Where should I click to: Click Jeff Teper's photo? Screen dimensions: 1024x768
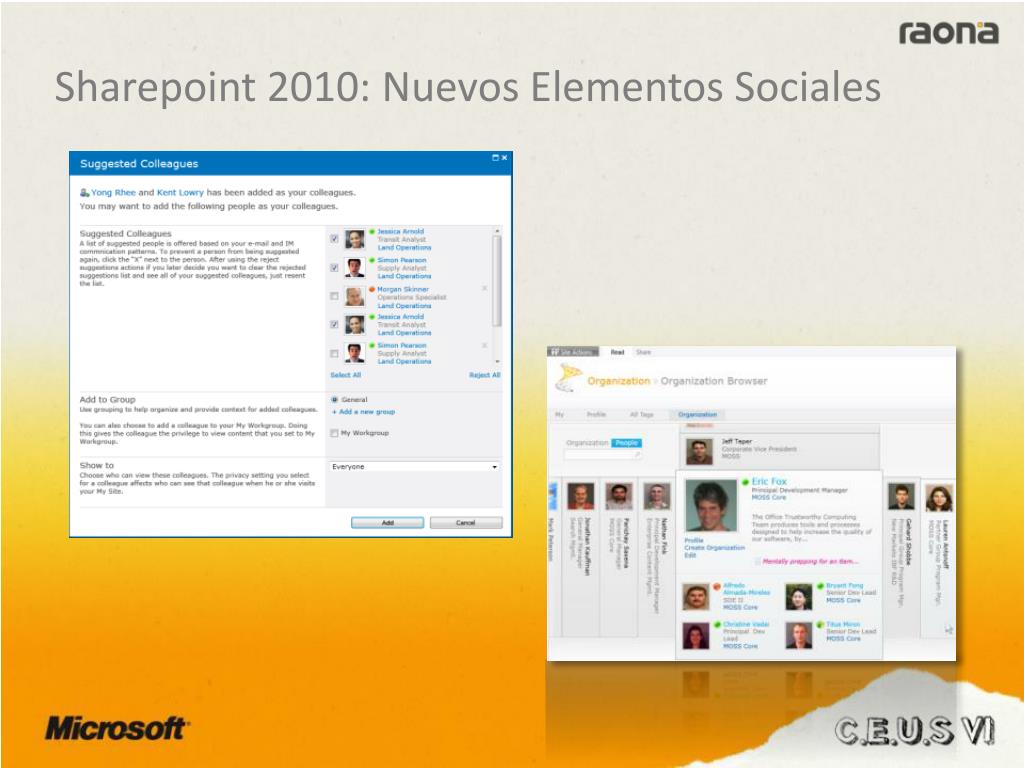[x=699, y=451]
